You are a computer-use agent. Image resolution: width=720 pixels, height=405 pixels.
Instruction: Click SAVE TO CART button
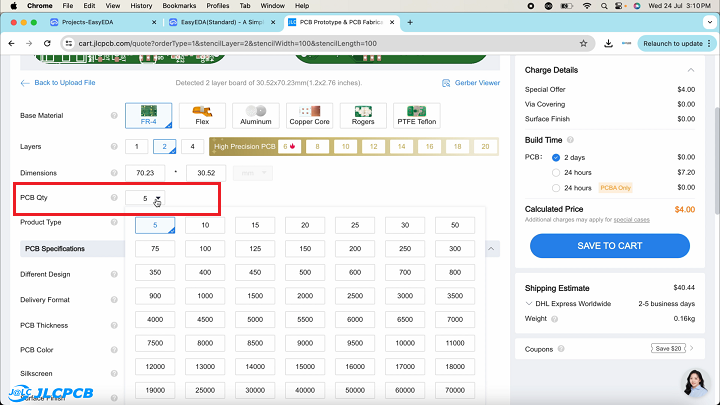[x=610, y=246]
